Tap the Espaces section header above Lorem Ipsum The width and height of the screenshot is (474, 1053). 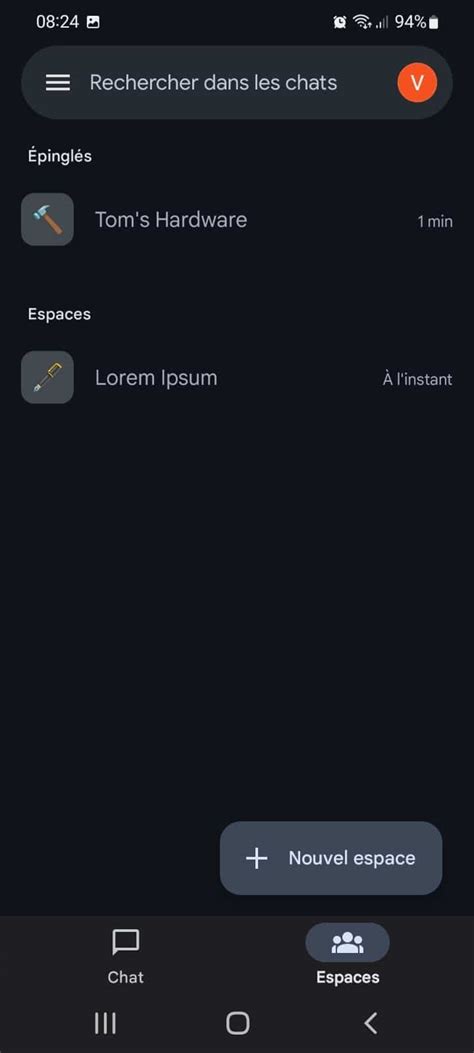(x=59, y=314)
